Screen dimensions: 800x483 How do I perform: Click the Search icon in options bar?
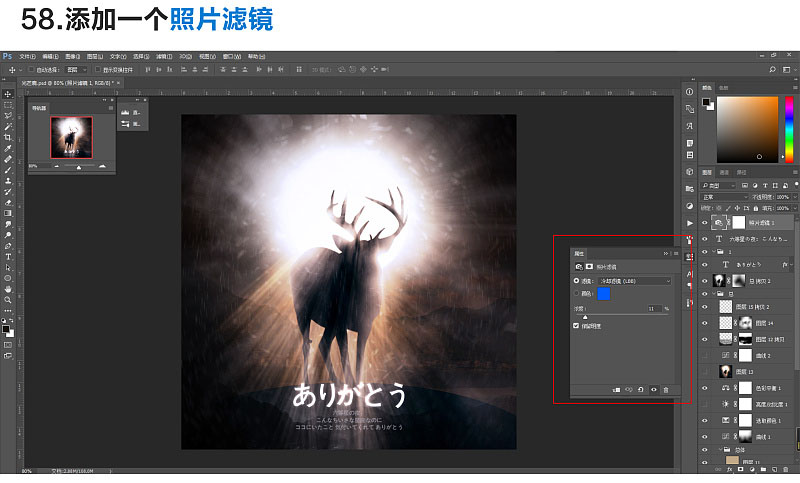772,69
